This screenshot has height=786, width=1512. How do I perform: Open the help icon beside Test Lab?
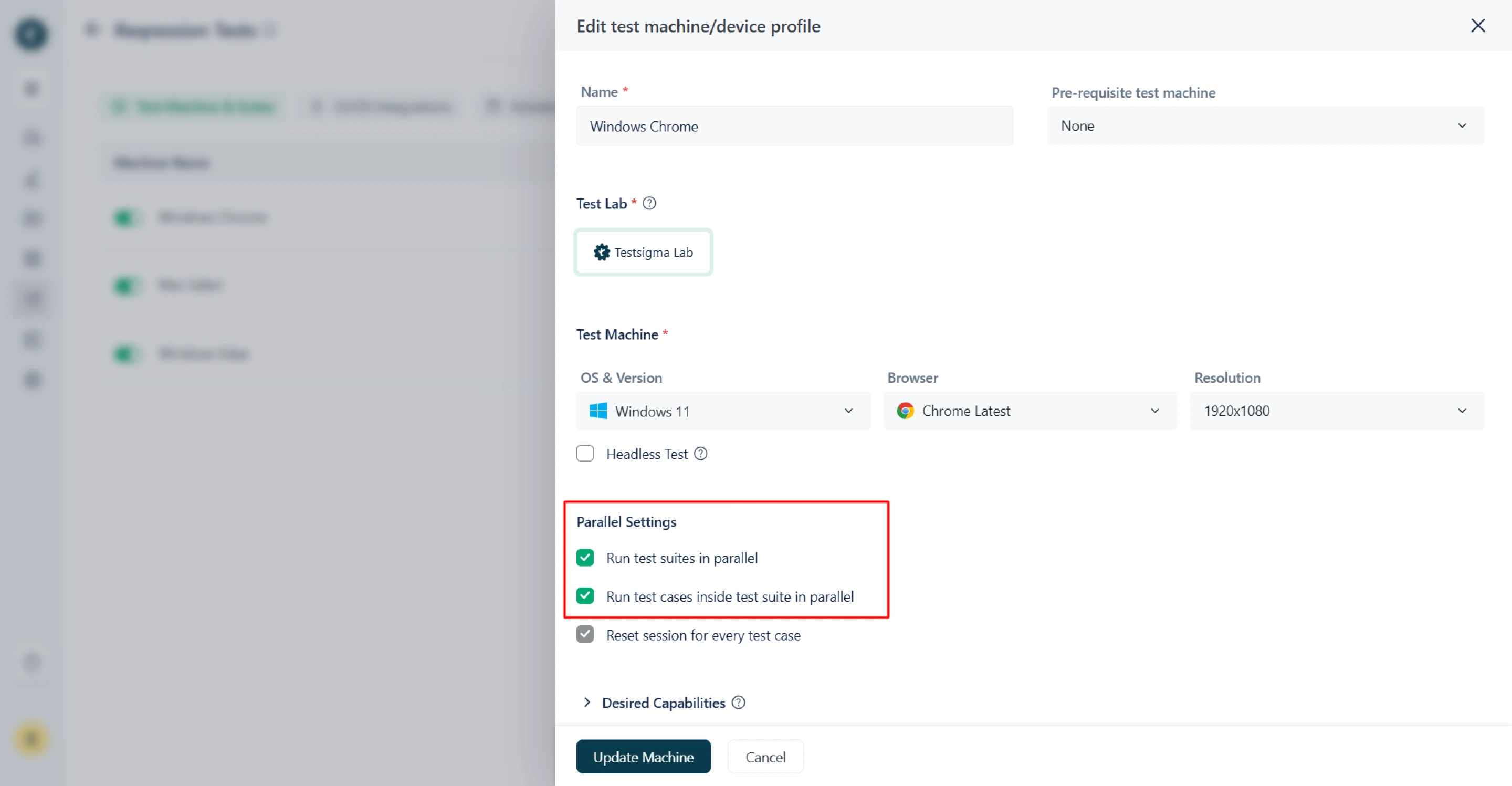tap(649, 203)
